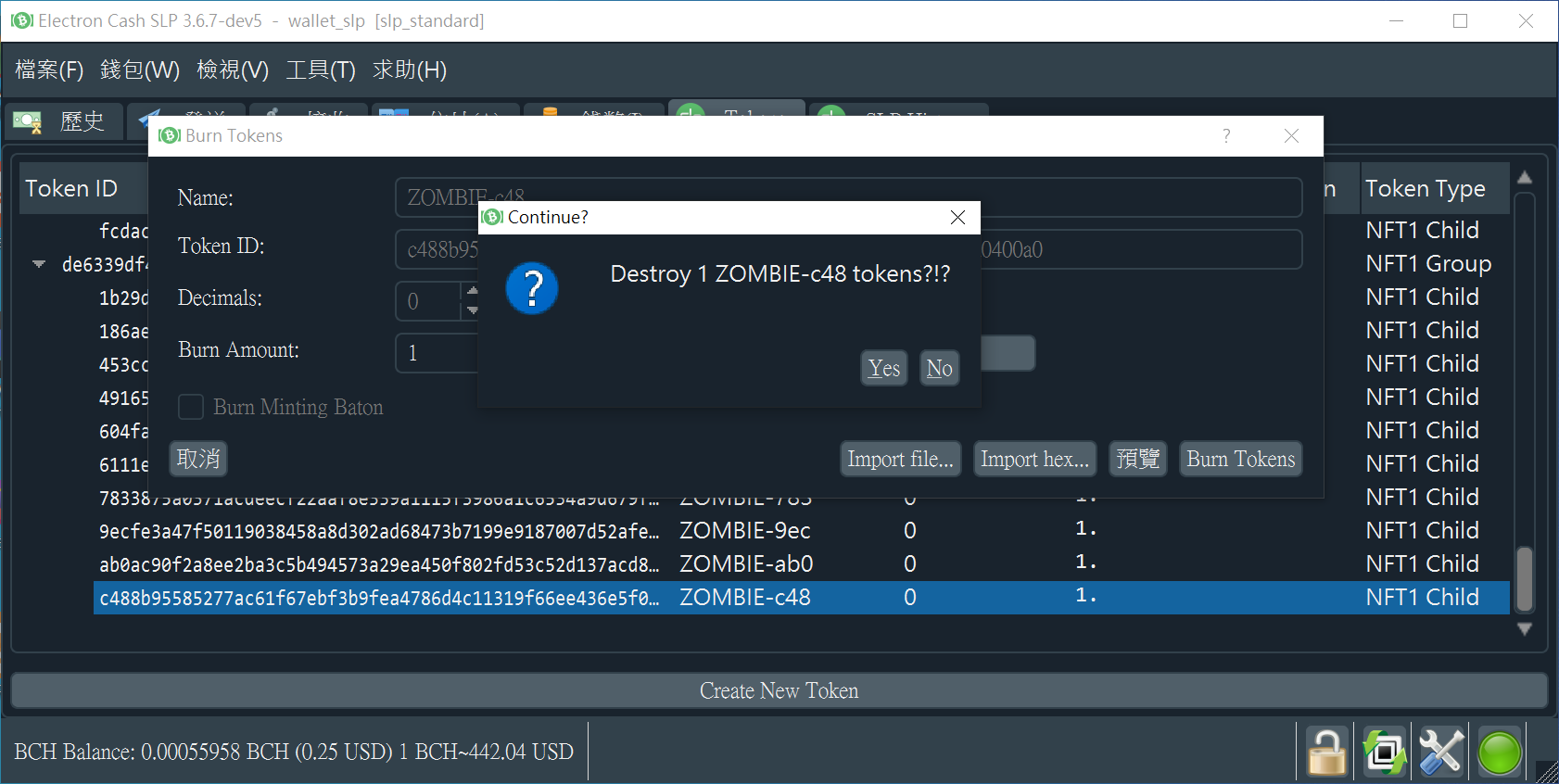Click token ID starting with ab0ac90f2a

(380, 564)
